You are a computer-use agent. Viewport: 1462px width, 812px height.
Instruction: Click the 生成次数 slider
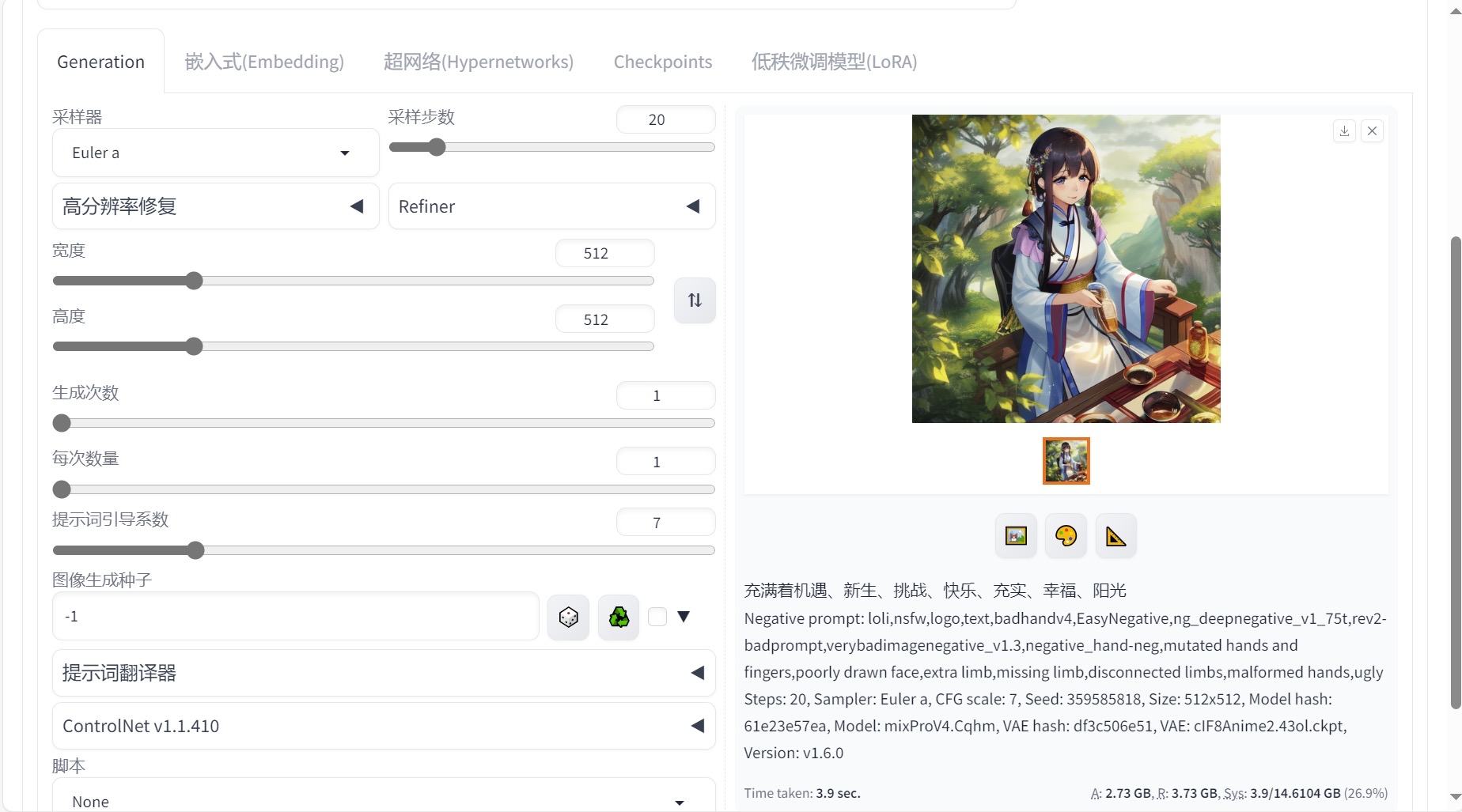(384, 423)
